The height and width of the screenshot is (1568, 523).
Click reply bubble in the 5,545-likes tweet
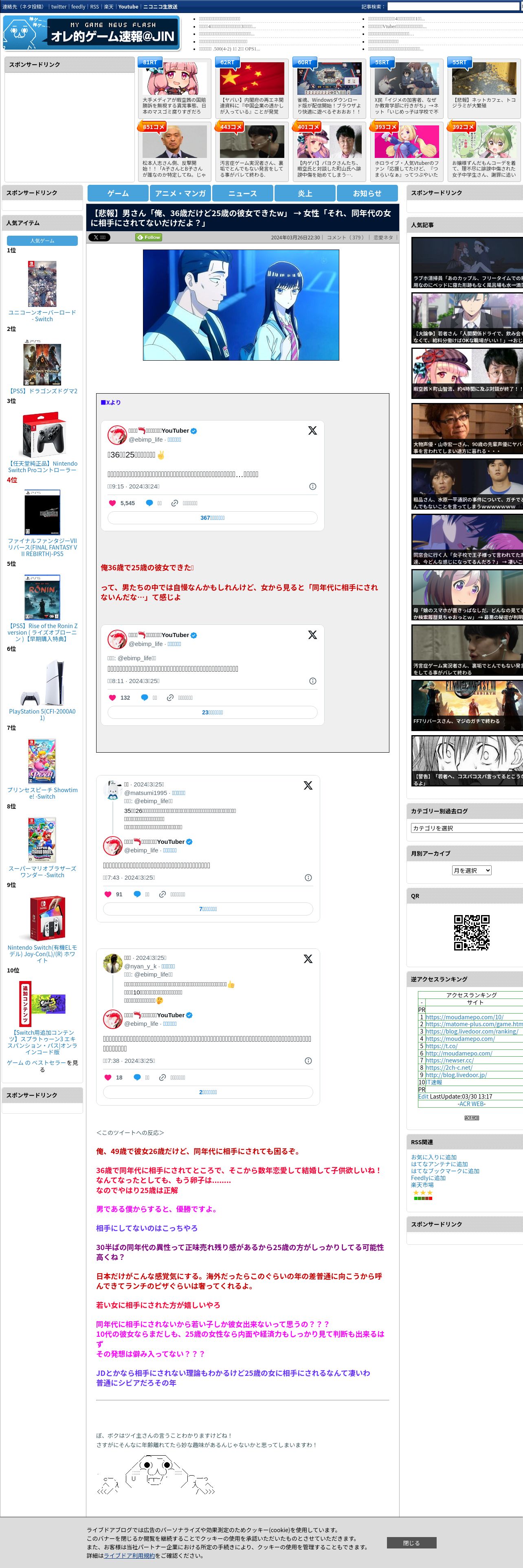pos(149,503)
